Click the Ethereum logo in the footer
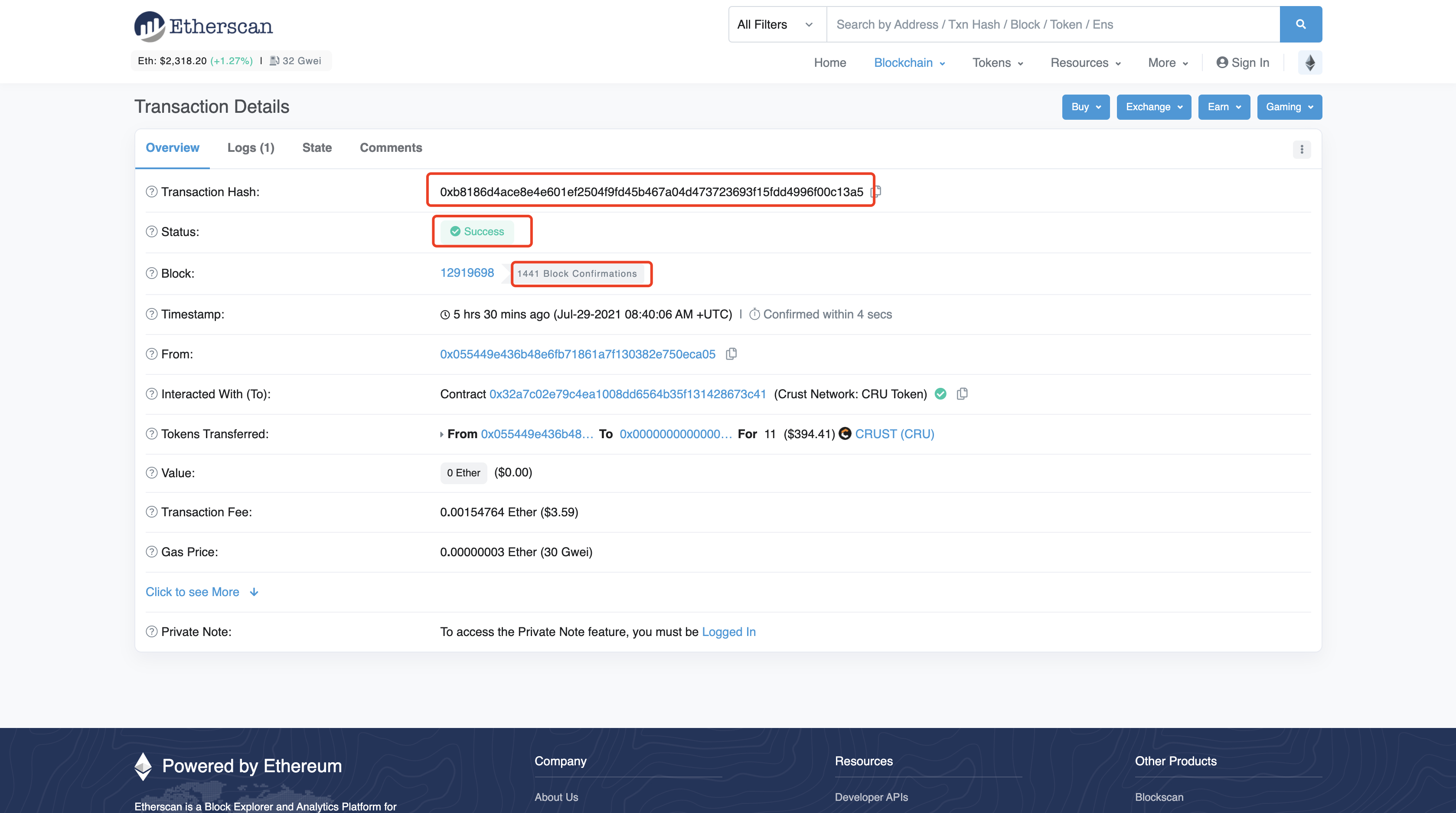 click(143, 766)
